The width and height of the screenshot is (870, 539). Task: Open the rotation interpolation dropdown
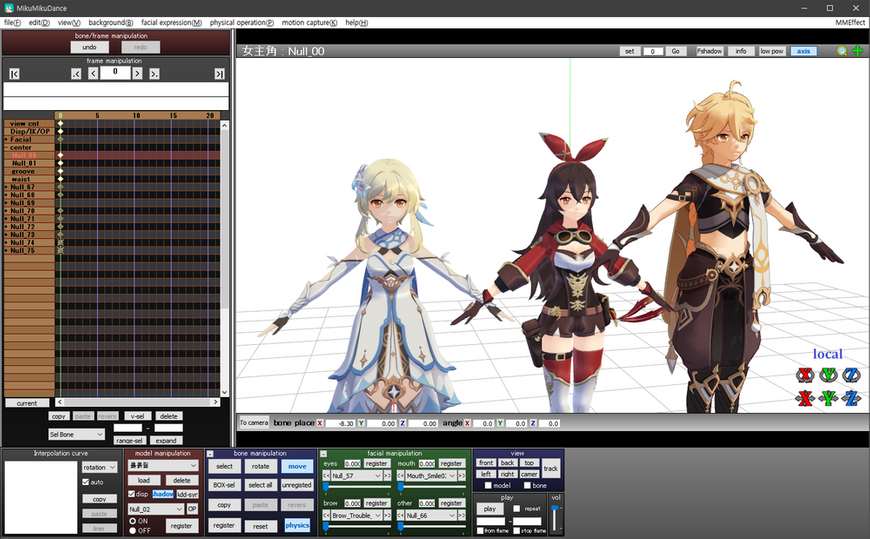tap(99, 467)
